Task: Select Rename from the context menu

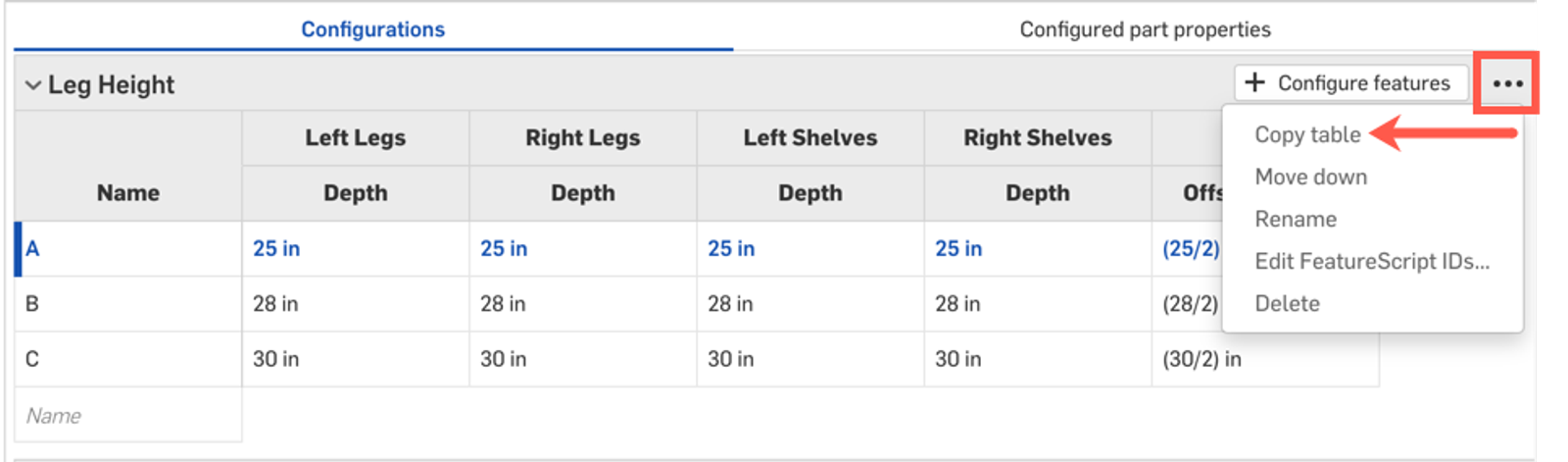Action: [x=1296, y=219]
